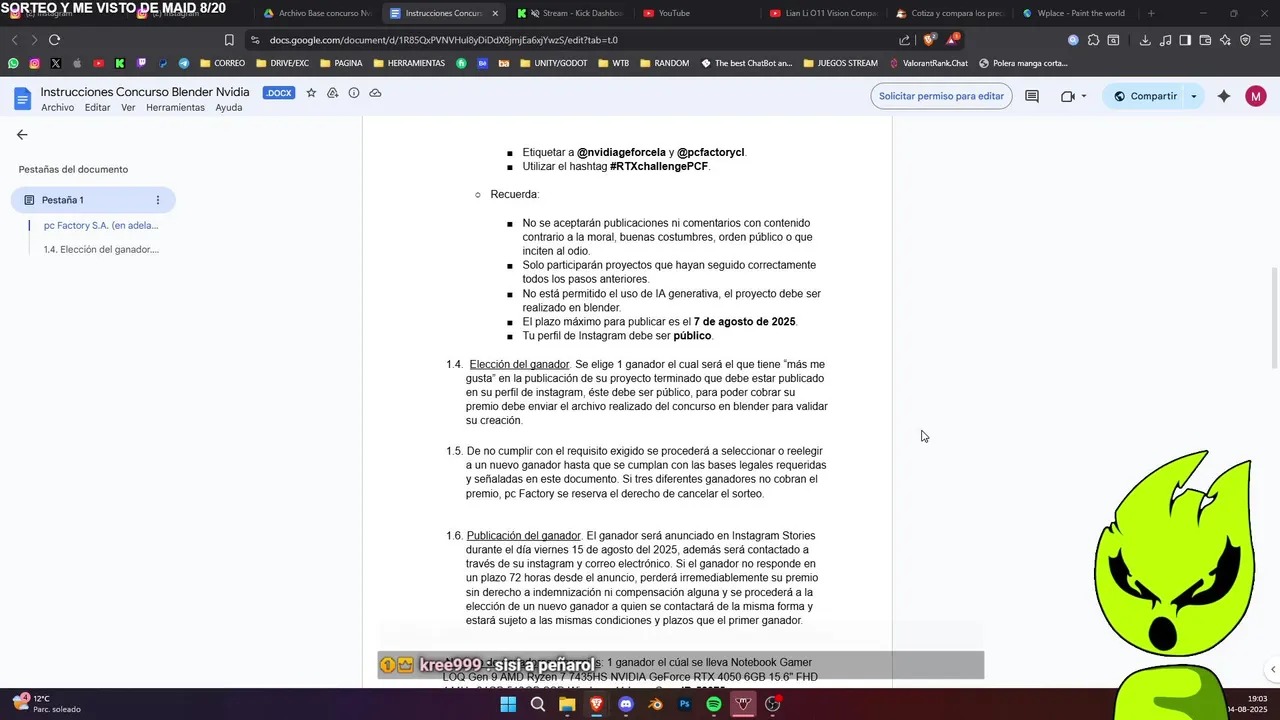
Task: Star the document Instrucciones Concurso Blender Nvidia
Action: (311, 93)
